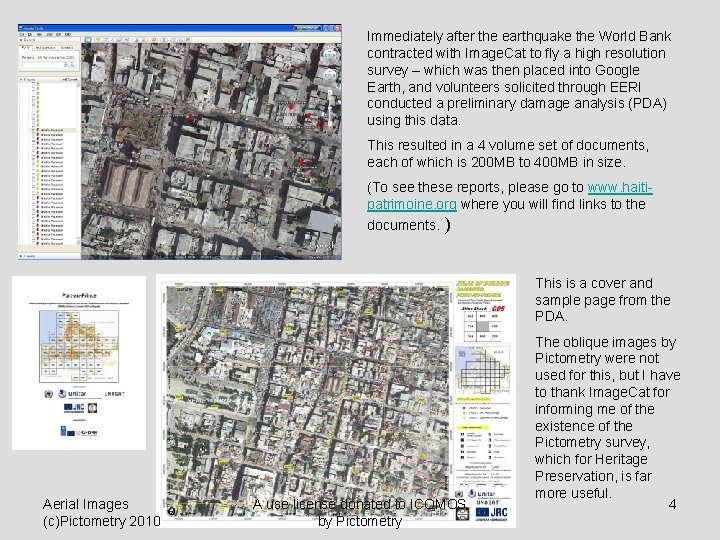
Task: Click the lowest red placemark on map
Action: click(x=301, y=162)
